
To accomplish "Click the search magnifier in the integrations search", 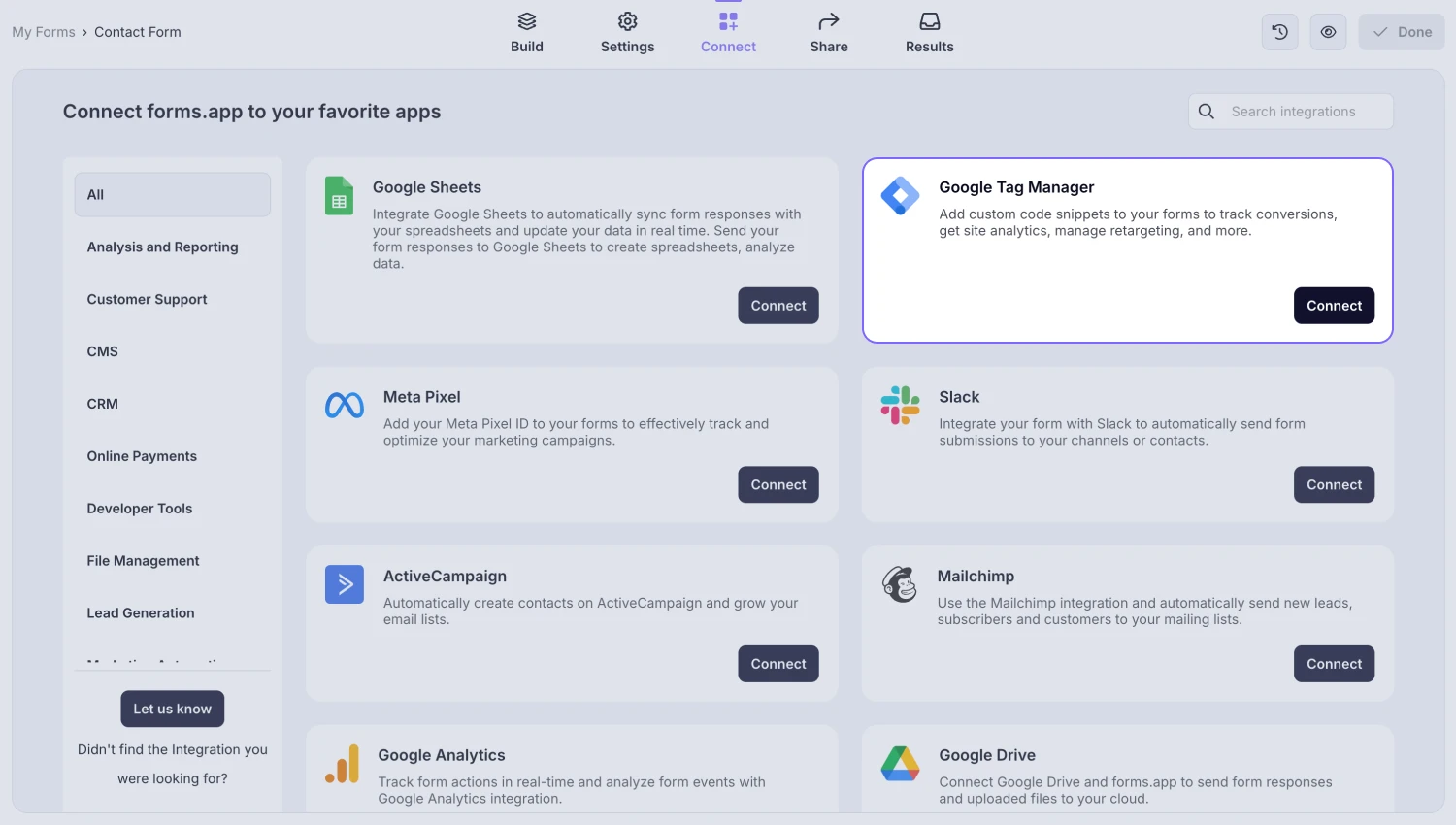I will coord(1206,111).
